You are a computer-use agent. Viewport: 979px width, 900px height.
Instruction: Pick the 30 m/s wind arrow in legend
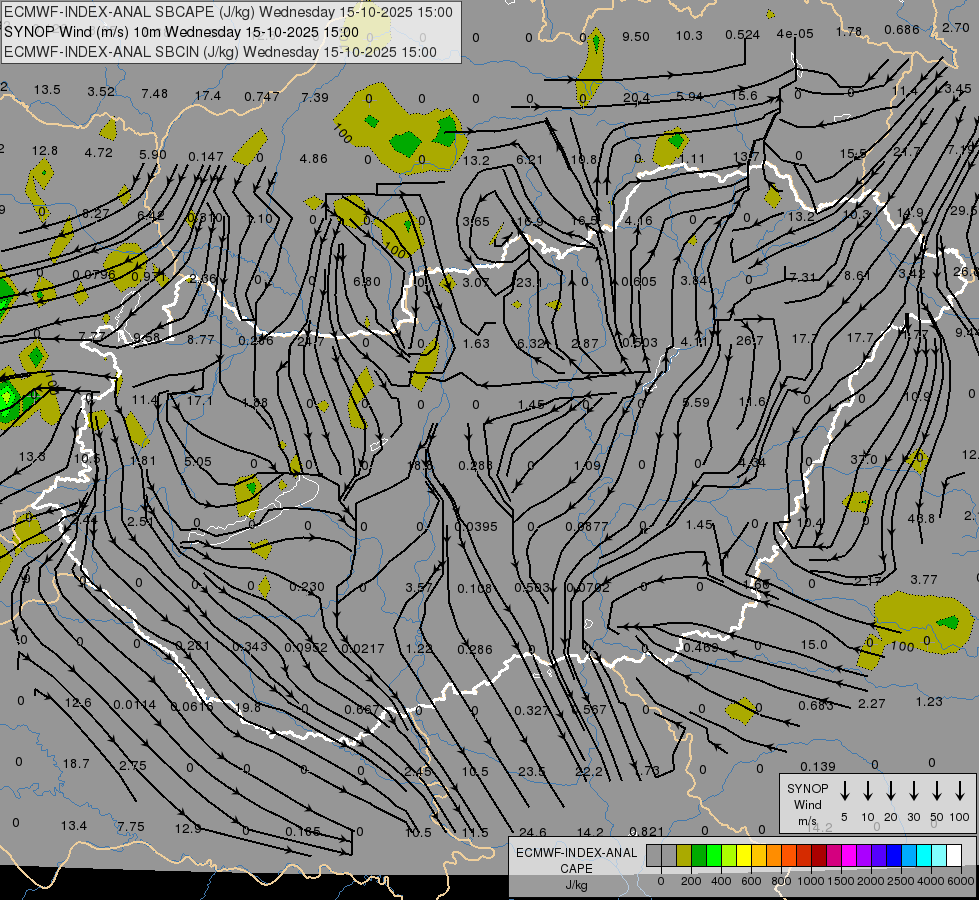(913, 791)
